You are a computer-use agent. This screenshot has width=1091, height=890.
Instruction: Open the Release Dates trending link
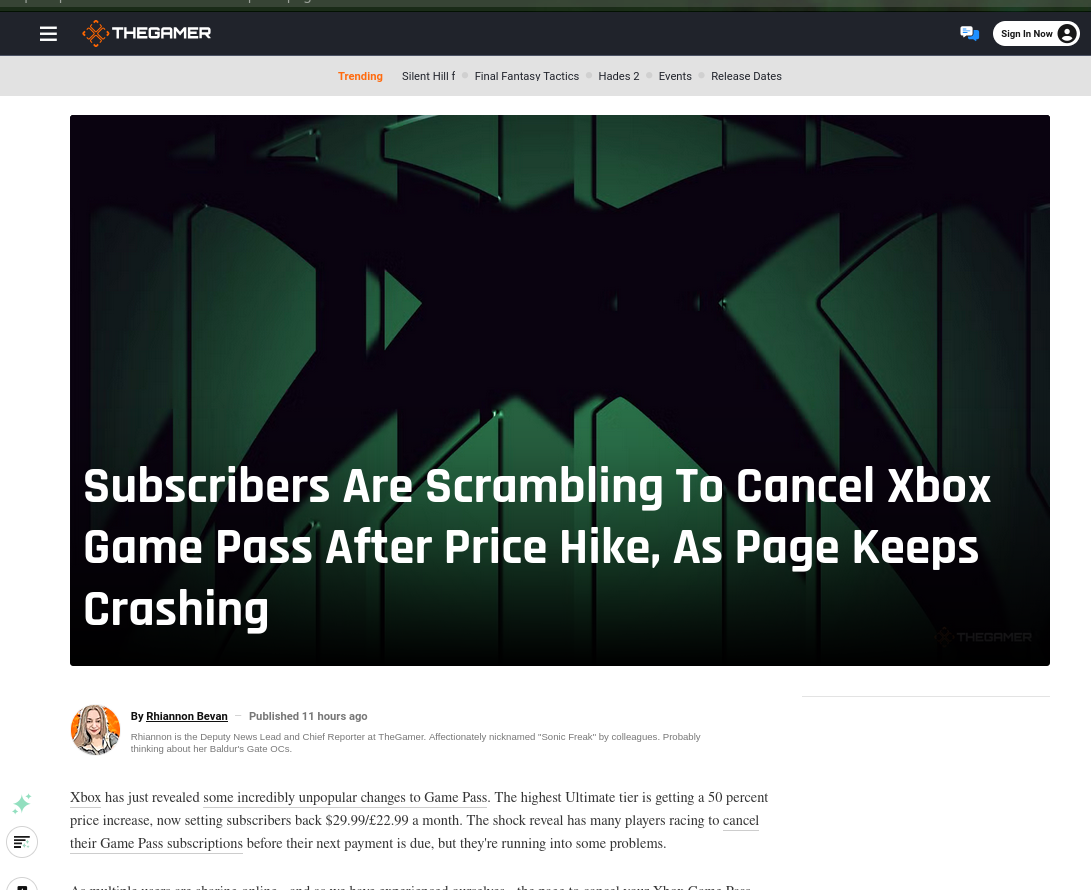click(746, 76)
